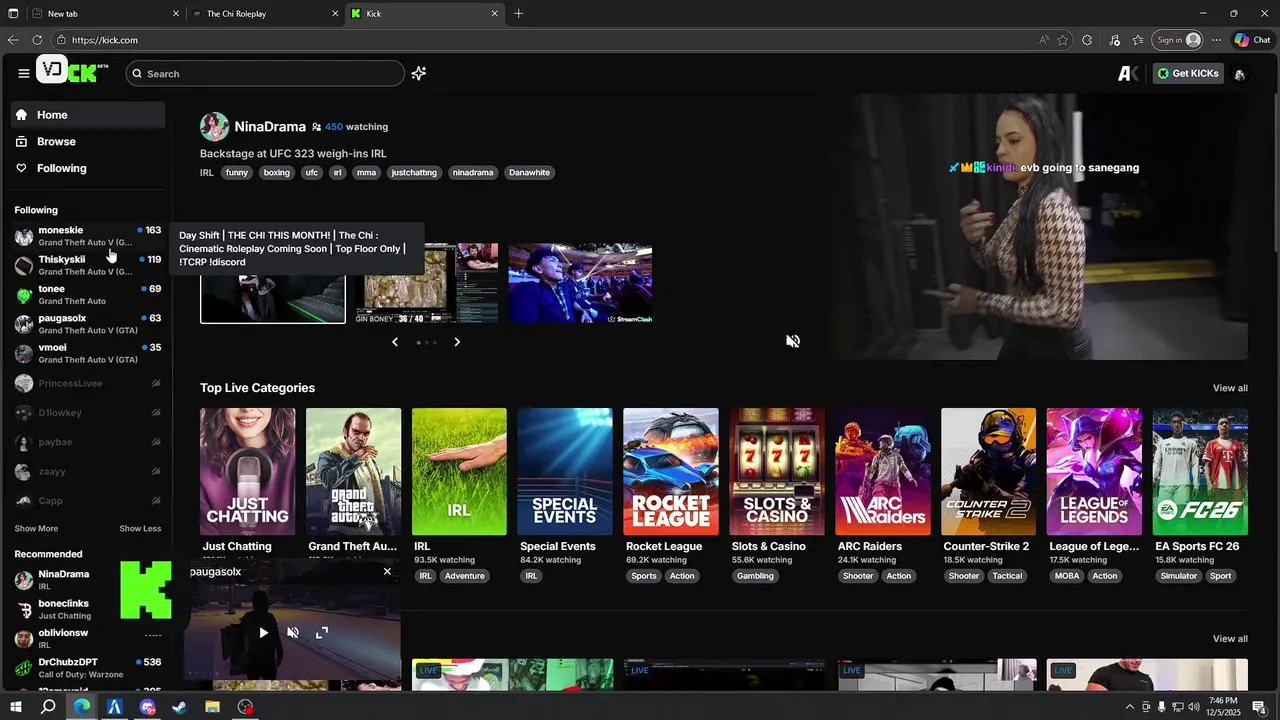The image size is (1280, 720).
Task: Open tonee's channel in Following list
Action: [87, 294]
